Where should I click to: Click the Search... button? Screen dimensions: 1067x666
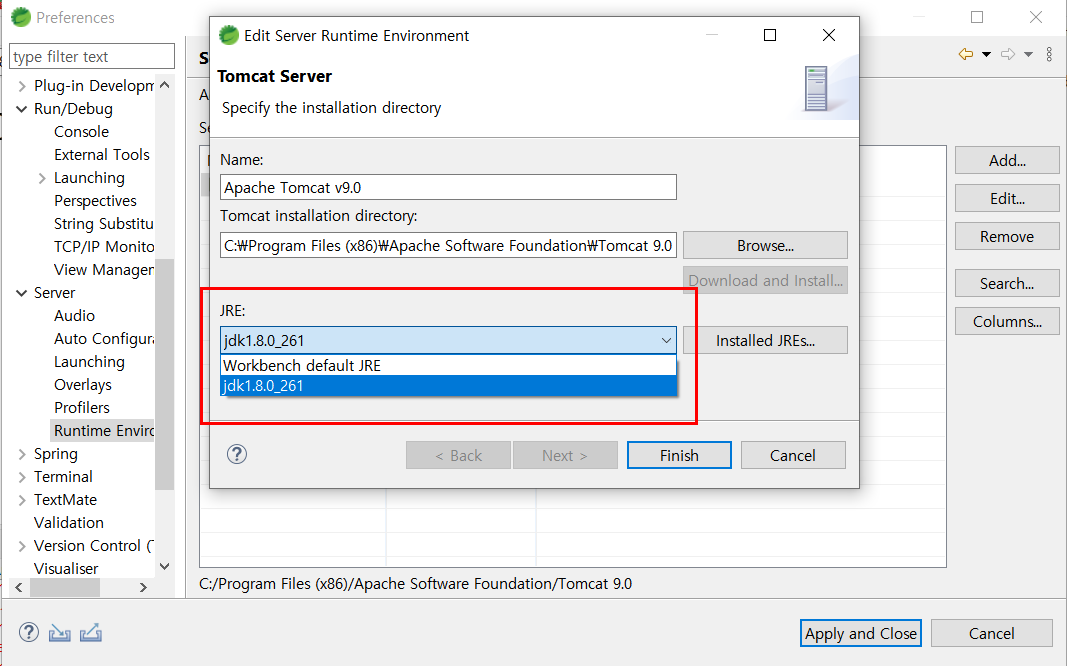click(1007, 284)
